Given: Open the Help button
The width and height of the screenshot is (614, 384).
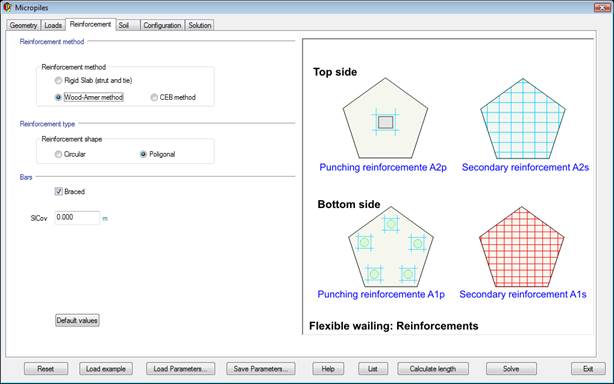Looking at the screenshot, I should point(328,369).
